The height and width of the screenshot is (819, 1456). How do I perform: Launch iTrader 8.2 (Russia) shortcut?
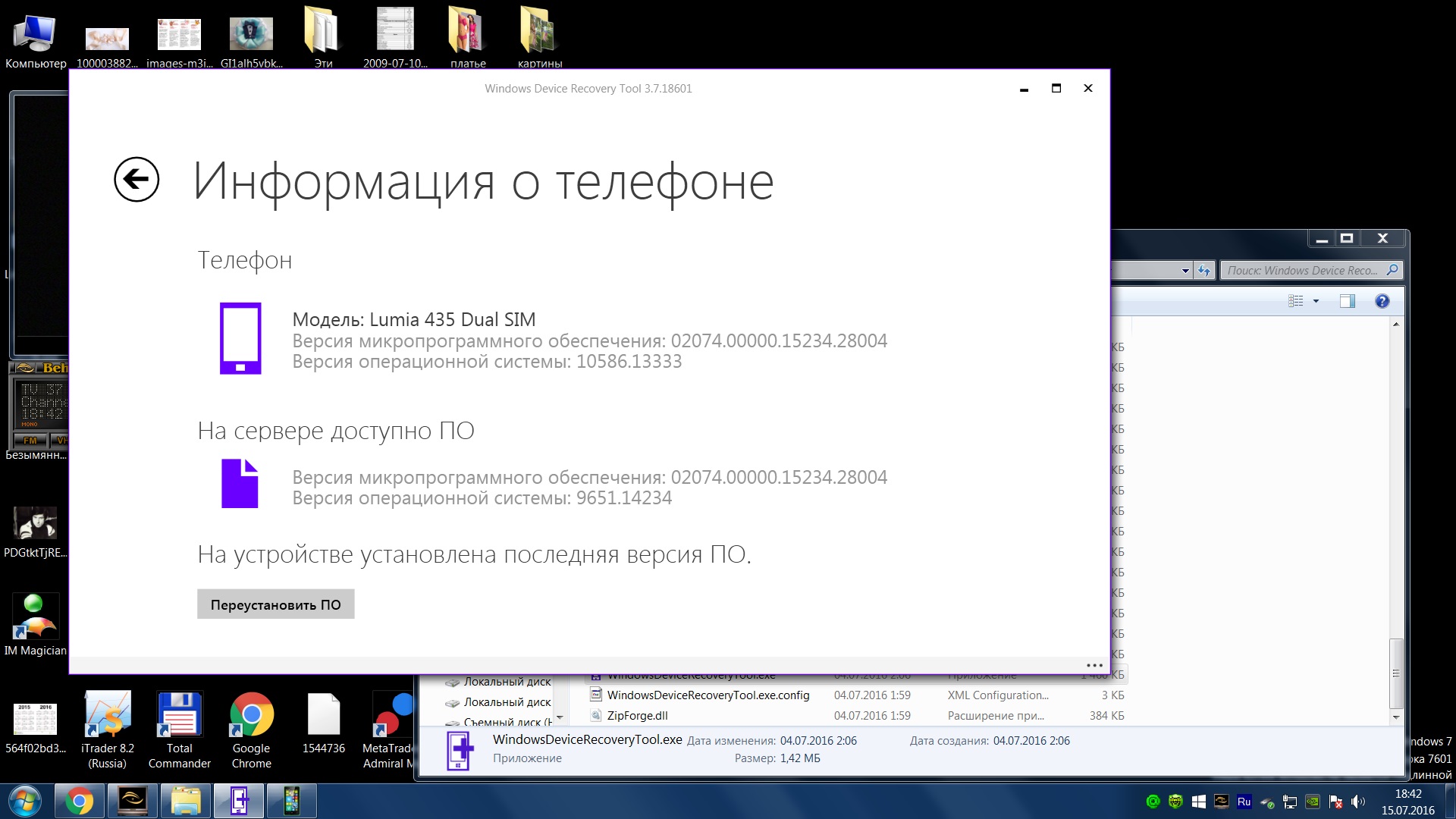pos(107,730)
